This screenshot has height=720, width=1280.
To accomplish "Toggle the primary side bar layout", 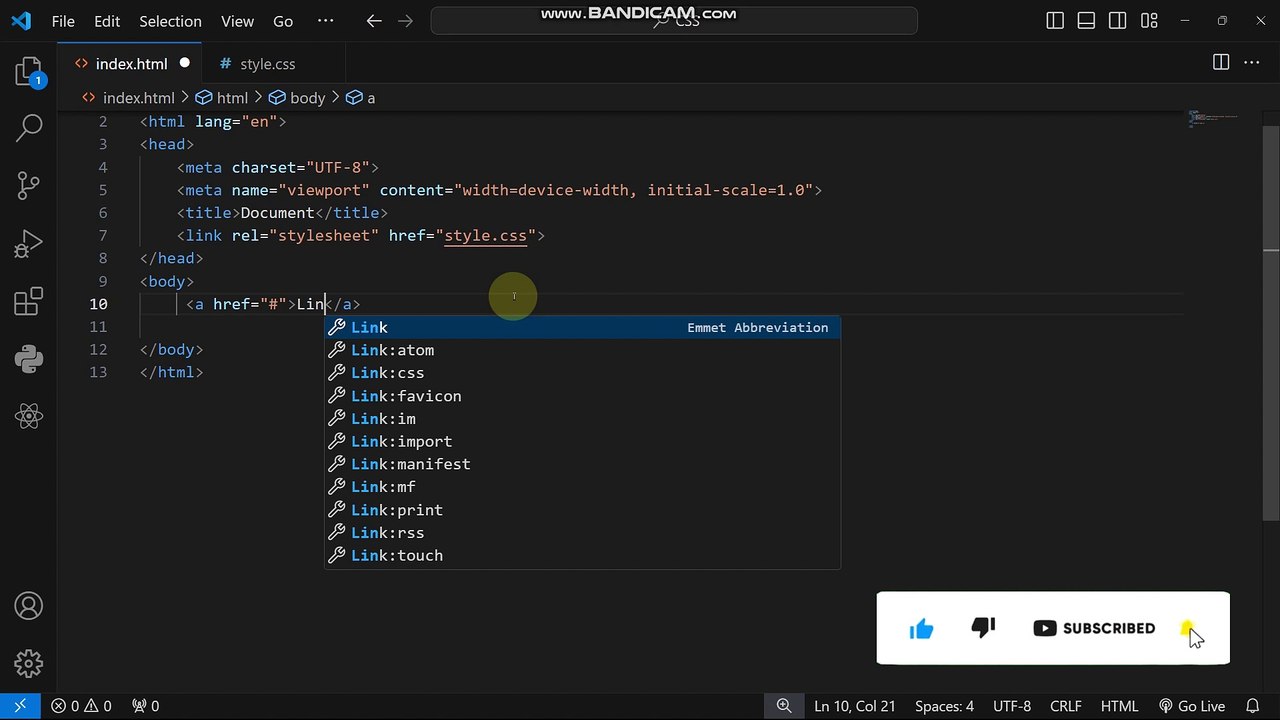I will [1054, 21].
